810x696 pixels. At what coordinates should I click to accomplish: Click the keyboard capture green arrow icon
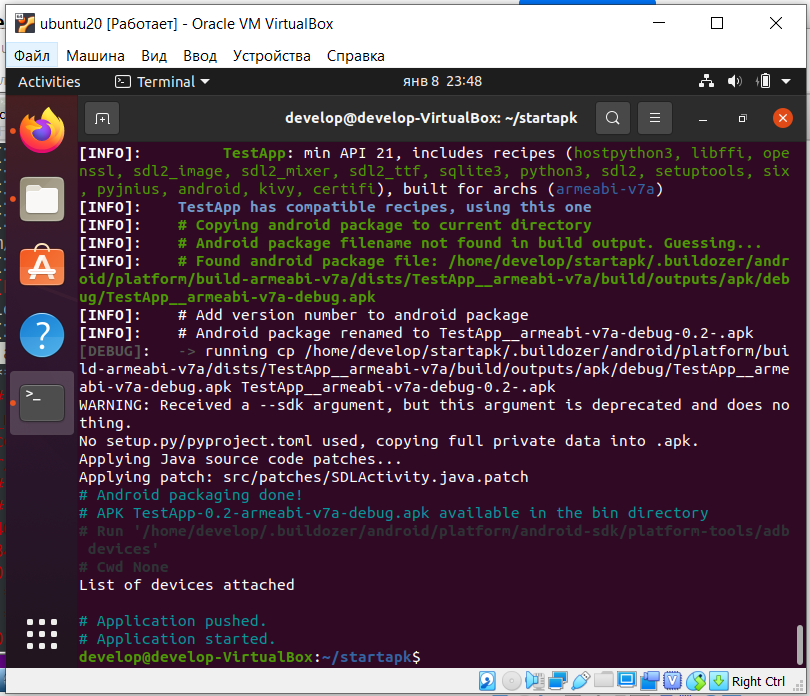pos(719,681)
